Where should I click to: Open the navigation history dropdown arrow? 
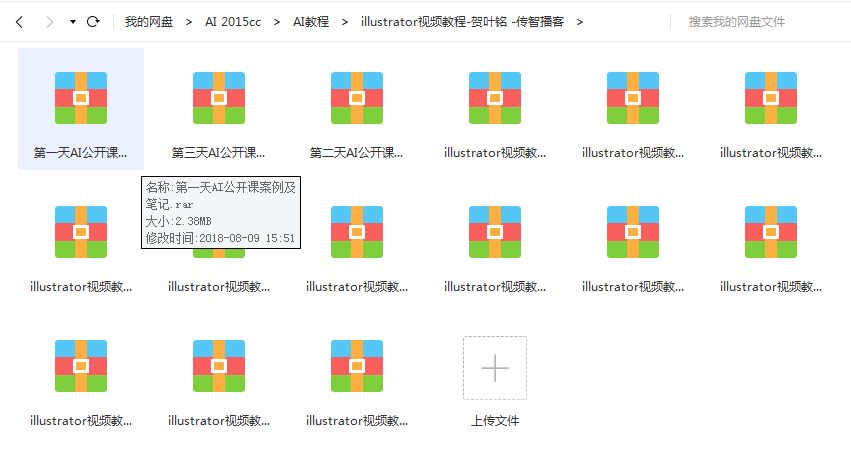pos(72,22)
